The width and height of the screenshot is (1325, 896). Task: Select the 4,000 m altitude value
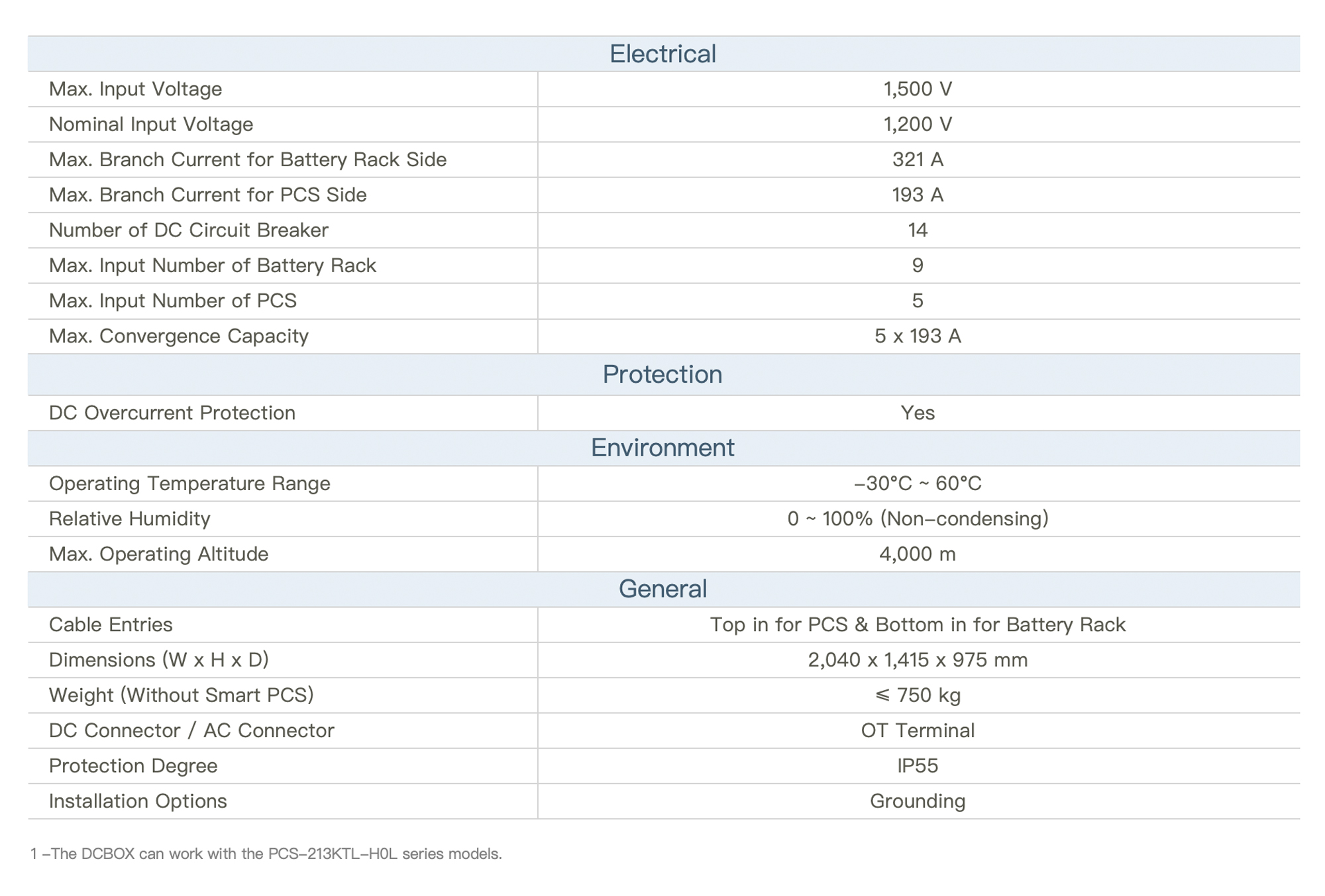[x=918, y=554]
